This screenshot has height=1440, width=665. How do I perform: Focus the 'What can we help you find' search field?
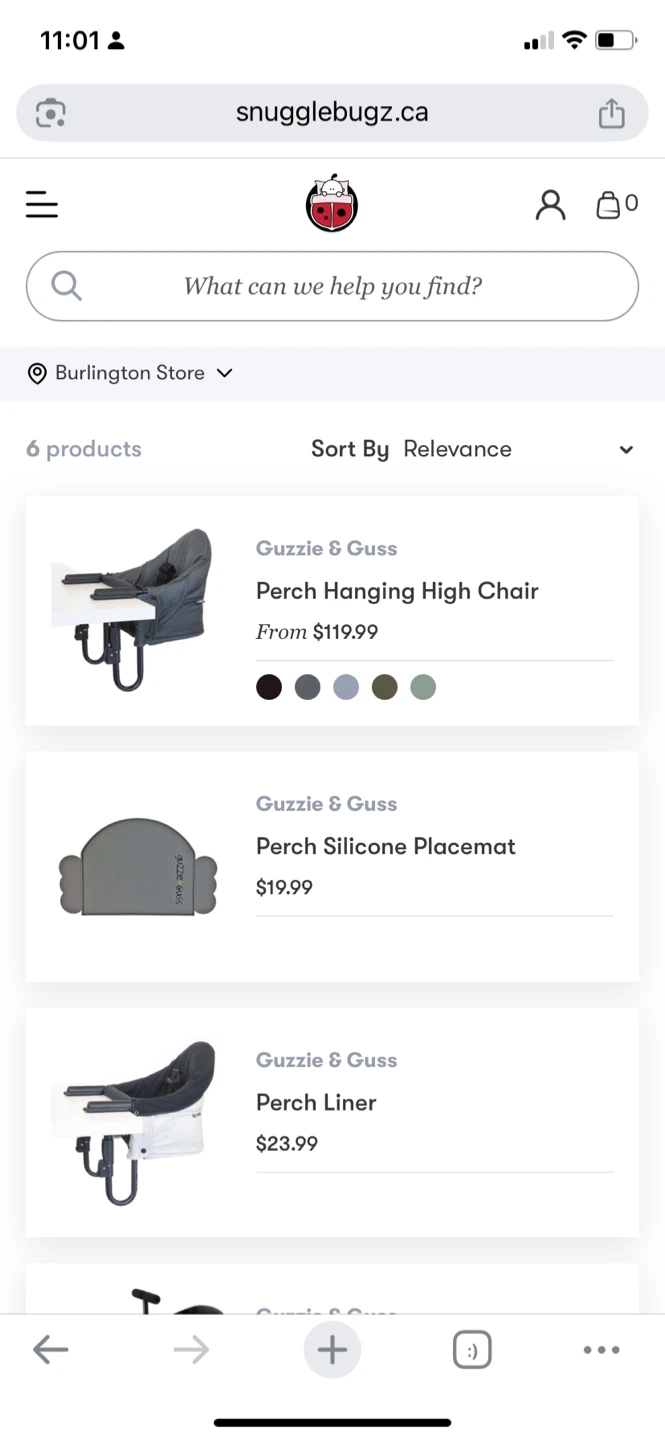(x=332, y=286)
